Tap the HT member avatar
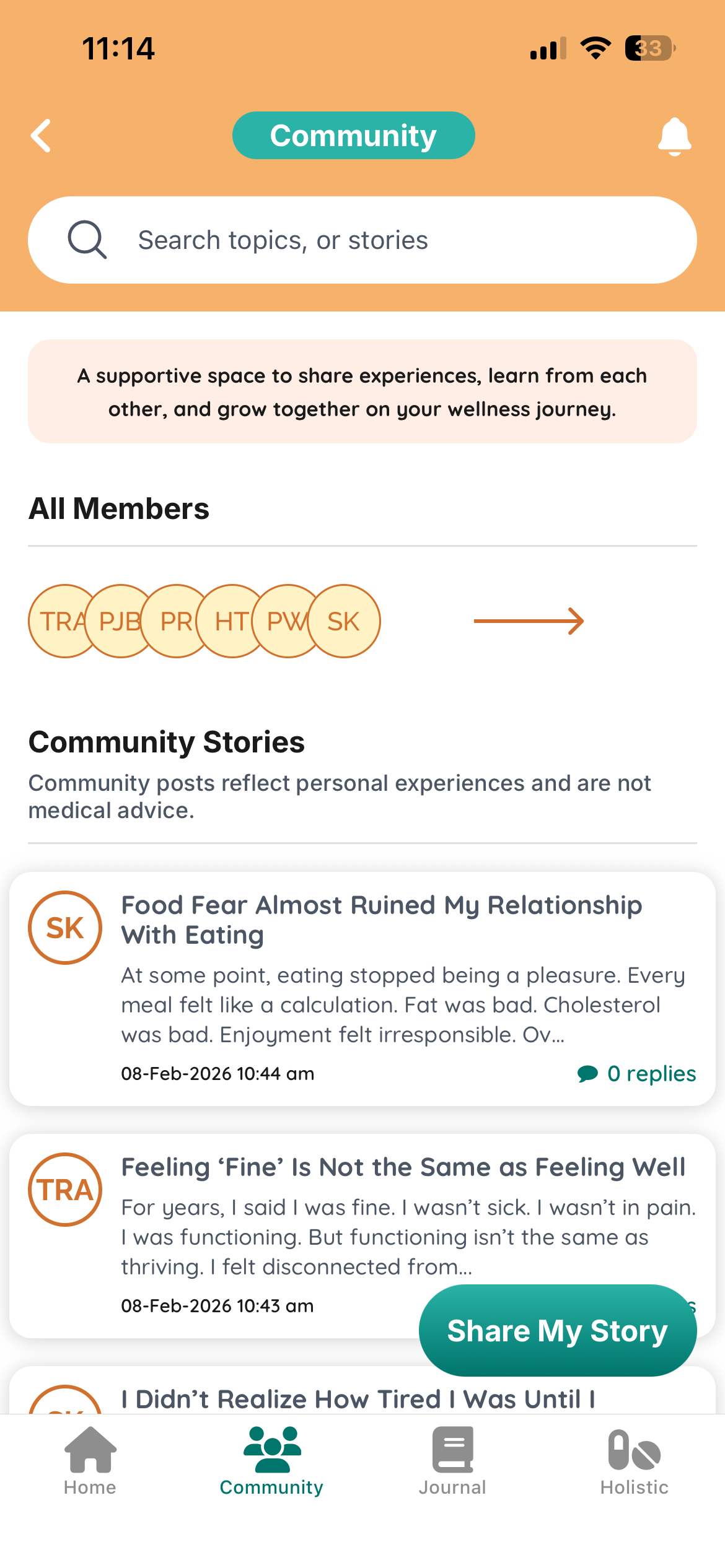725x1568 pixels. tap(229, 621)
